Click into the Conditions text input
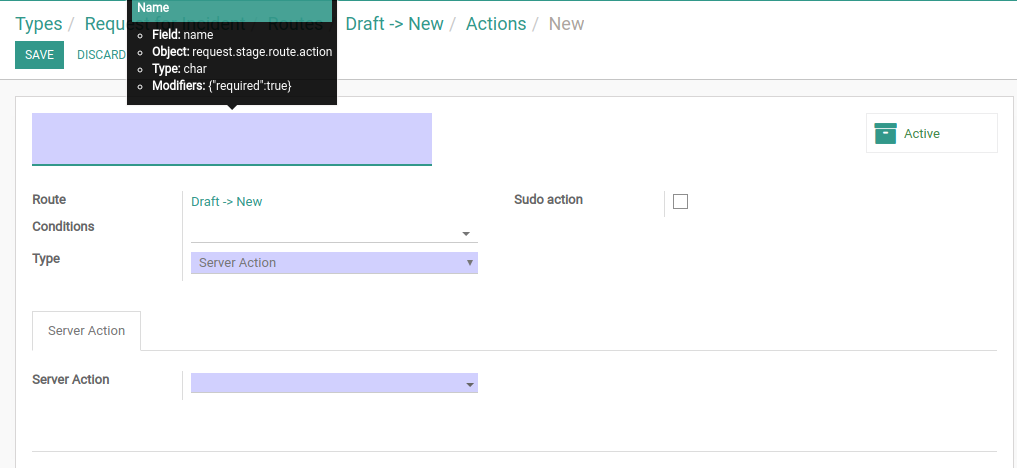Screen dimensions: 1017x468 (x=324, y=234)
